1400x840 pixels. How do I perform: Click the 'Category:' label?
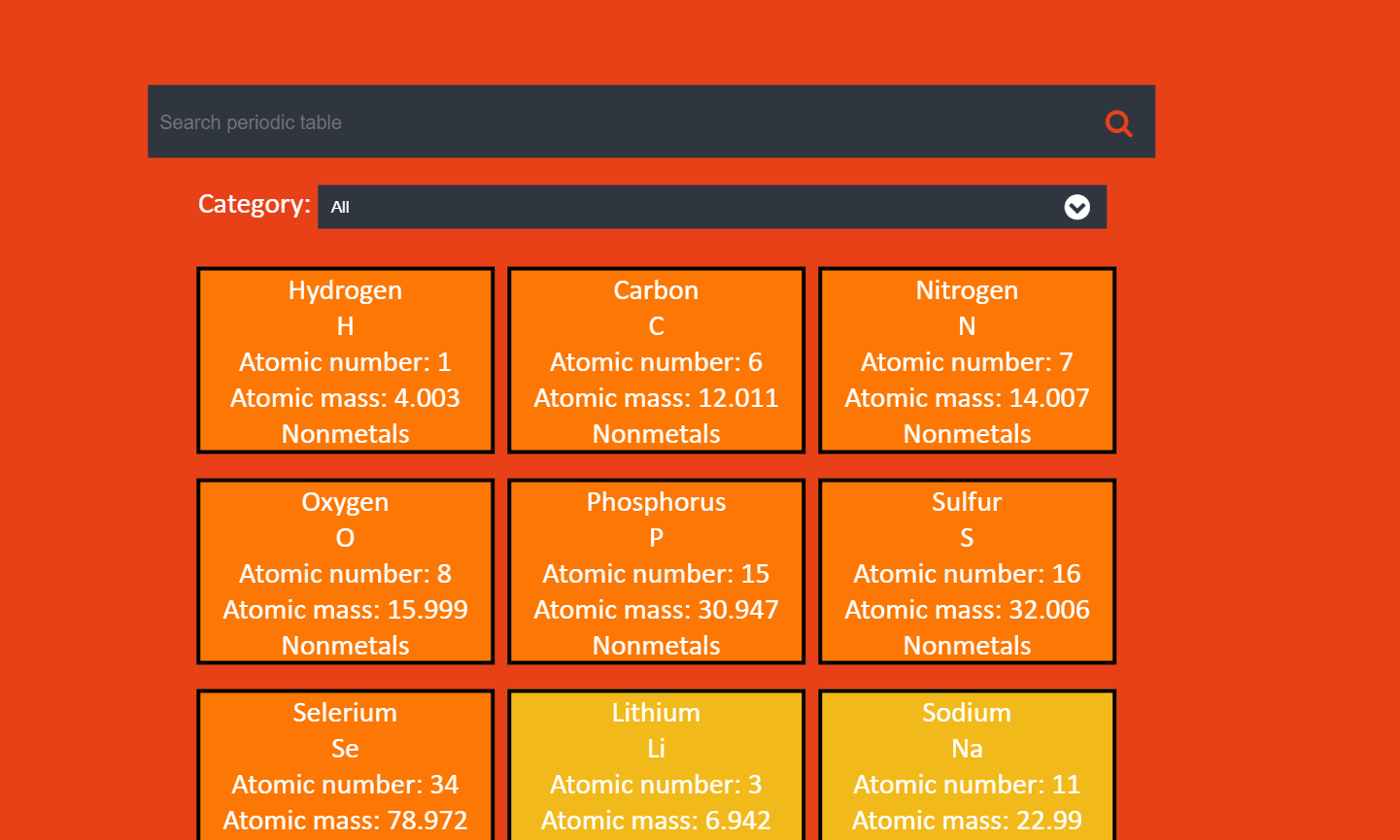(x=254, y=204)
